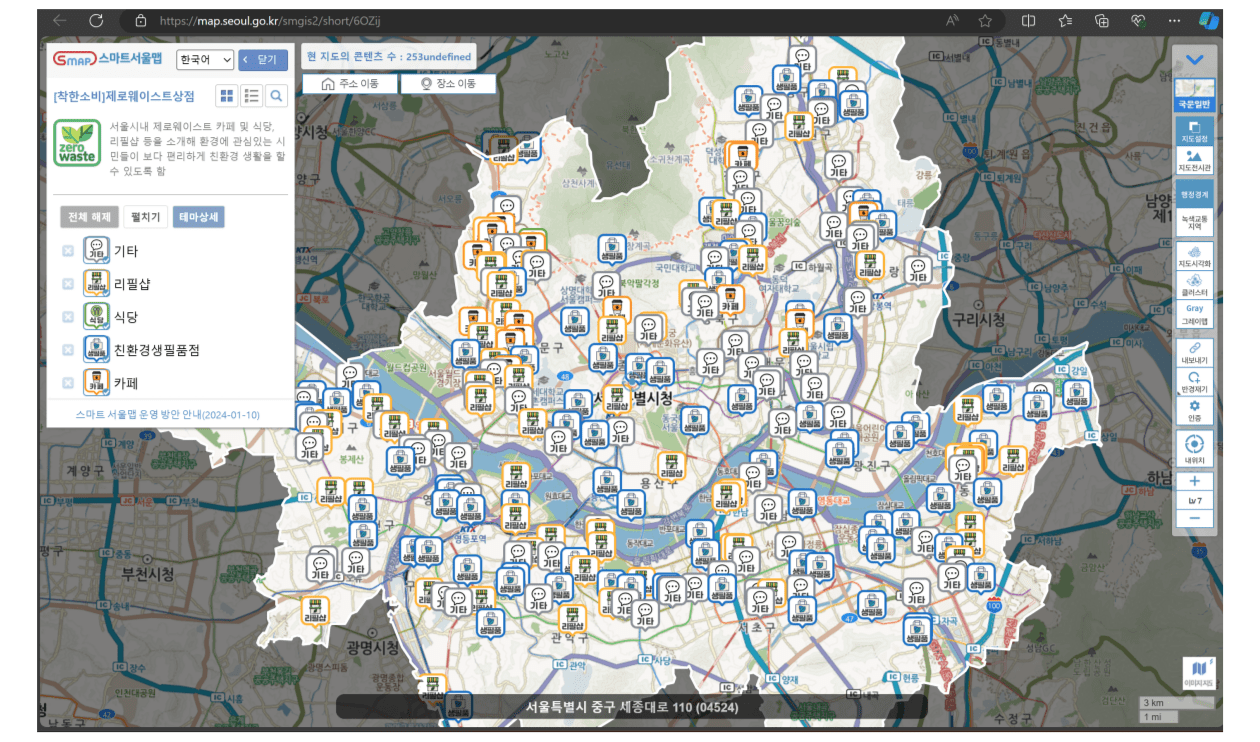The height and width of the screenshot is (742, 1260).
Task: Zoom out with the minus button
Action: pyautogui.click(x=1194, y=518)
